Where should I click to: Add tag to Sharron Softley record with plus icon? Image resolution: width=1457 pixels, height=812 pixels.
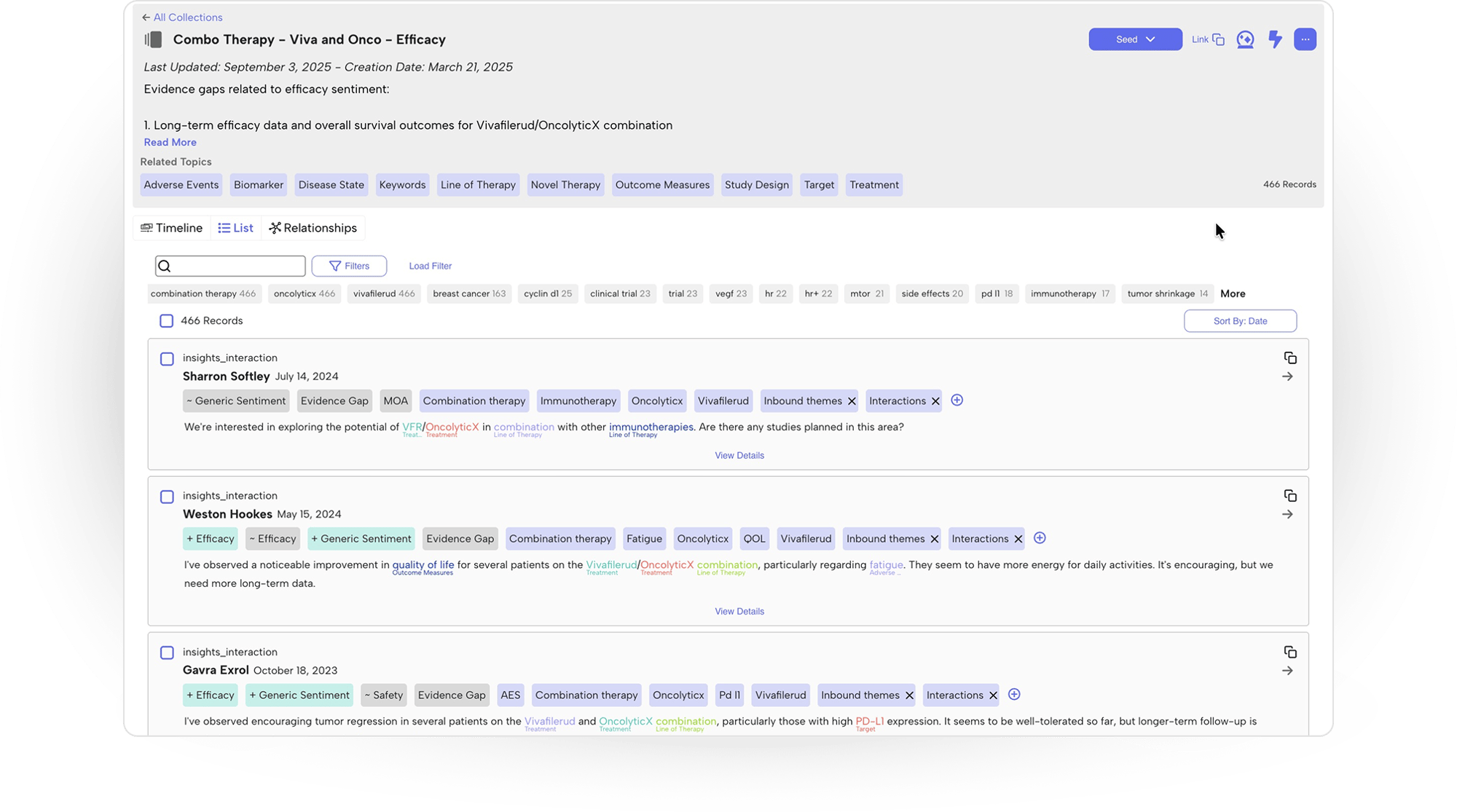point(957,401)
